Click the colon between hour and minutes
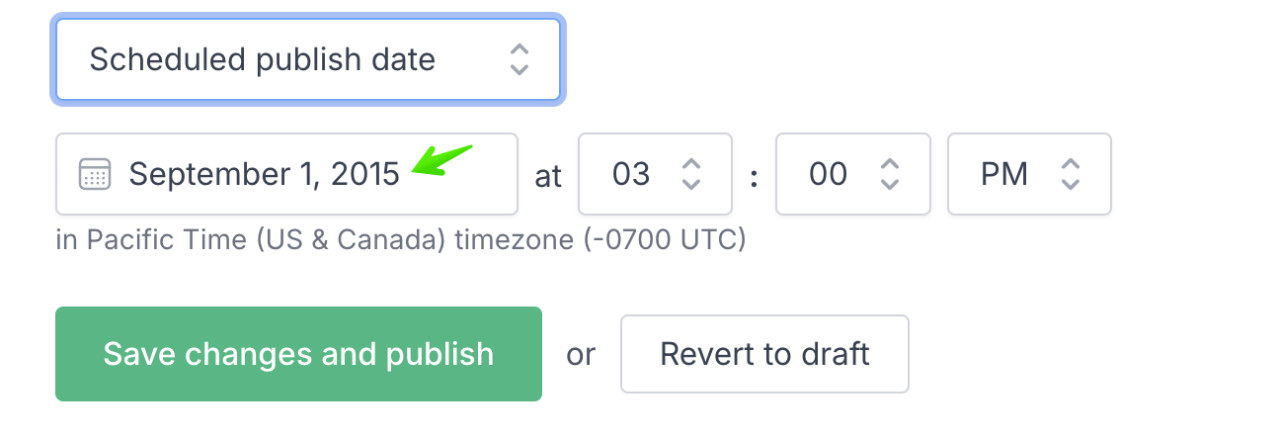Screen dimensions: 1280x440 [754, 177]
